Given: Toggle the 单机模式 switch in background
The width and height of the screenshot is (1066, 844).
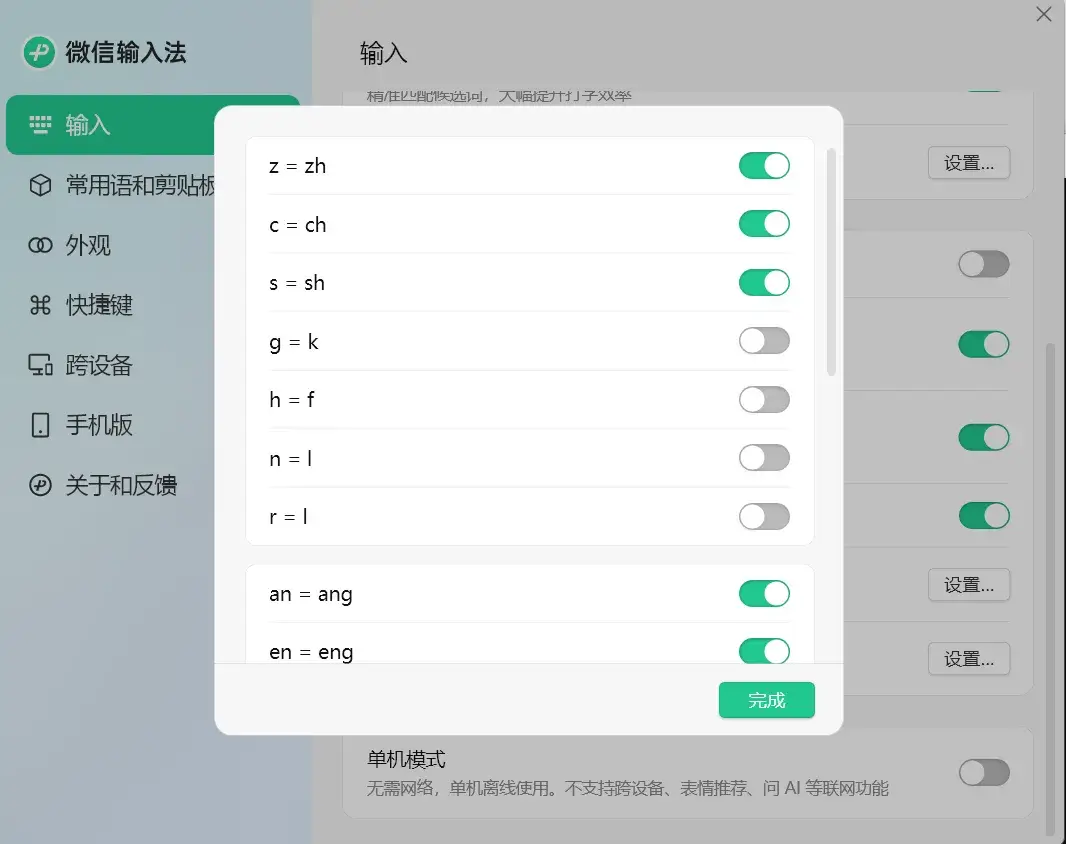Looking at the screenshot, I should tap(984, 773).
